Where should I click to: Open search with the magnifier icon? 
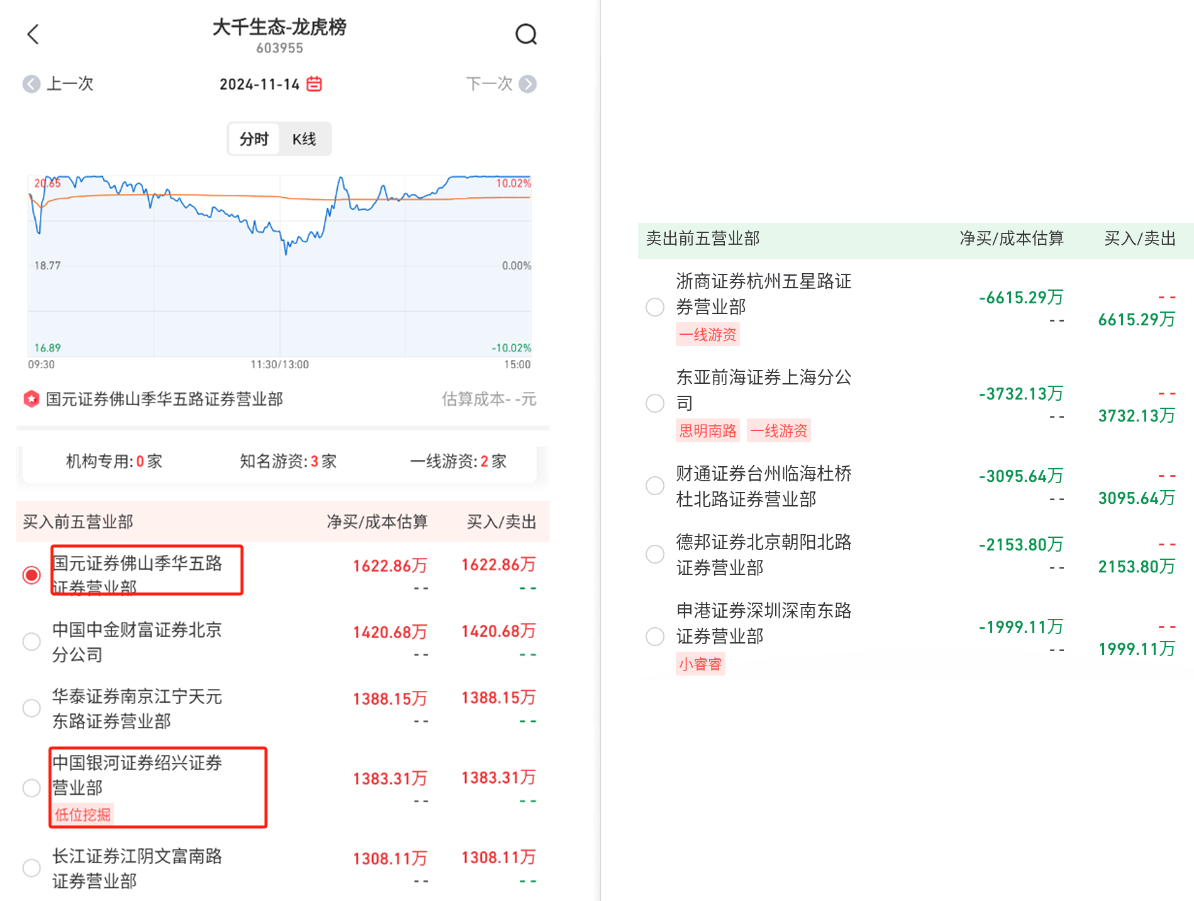point(526,35)
